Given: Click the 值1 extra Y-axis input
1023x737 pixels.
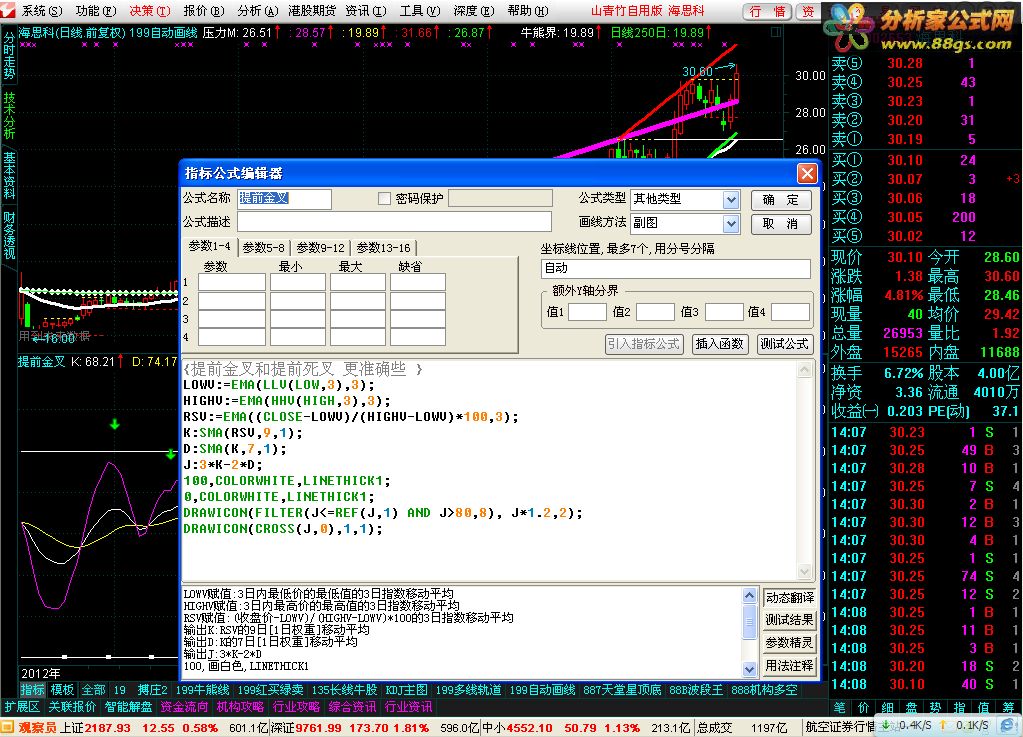Looking at the screenshot, I should 587,312.
